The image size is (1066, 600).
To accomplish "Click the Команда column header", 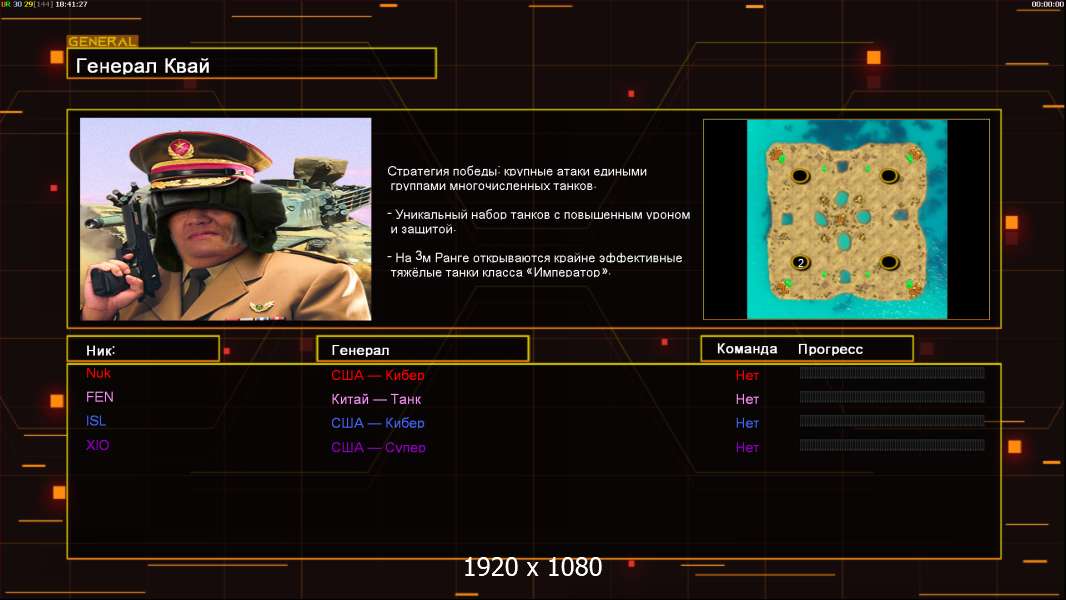I will tap(747, 349).
